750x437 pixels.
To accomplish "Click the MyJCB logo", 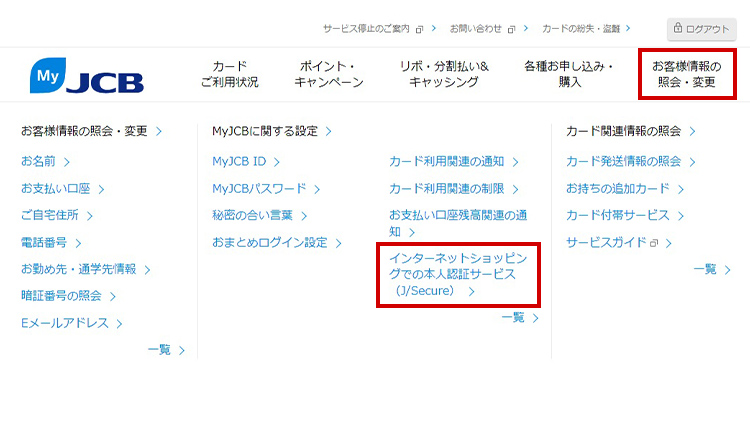I will coord(87,76).
